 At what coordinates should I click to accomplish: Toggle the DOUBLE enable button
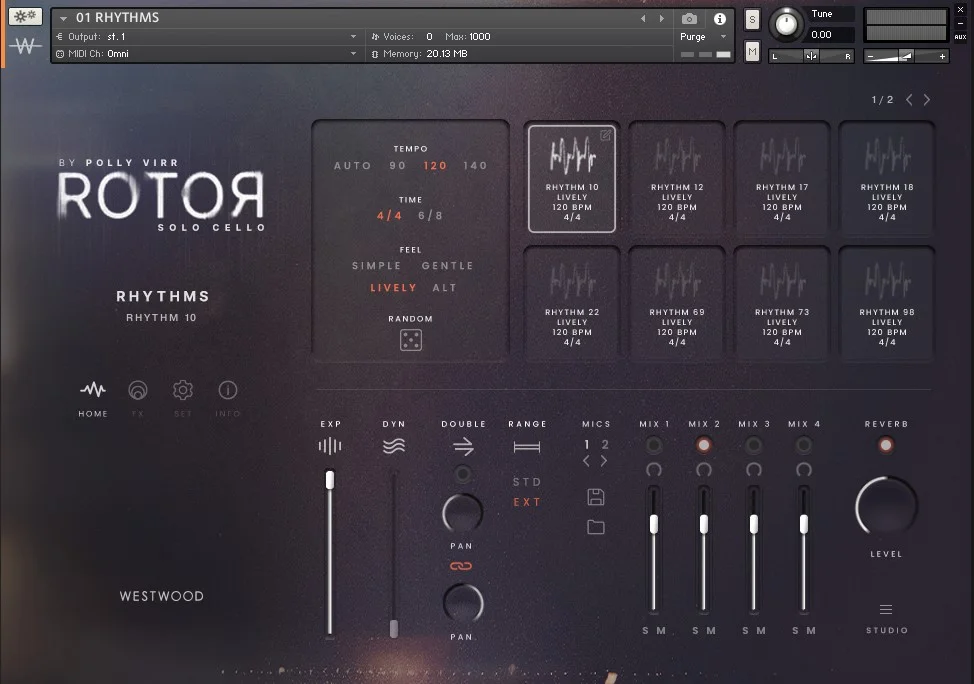pyautogui.click(x=462, y=475)
